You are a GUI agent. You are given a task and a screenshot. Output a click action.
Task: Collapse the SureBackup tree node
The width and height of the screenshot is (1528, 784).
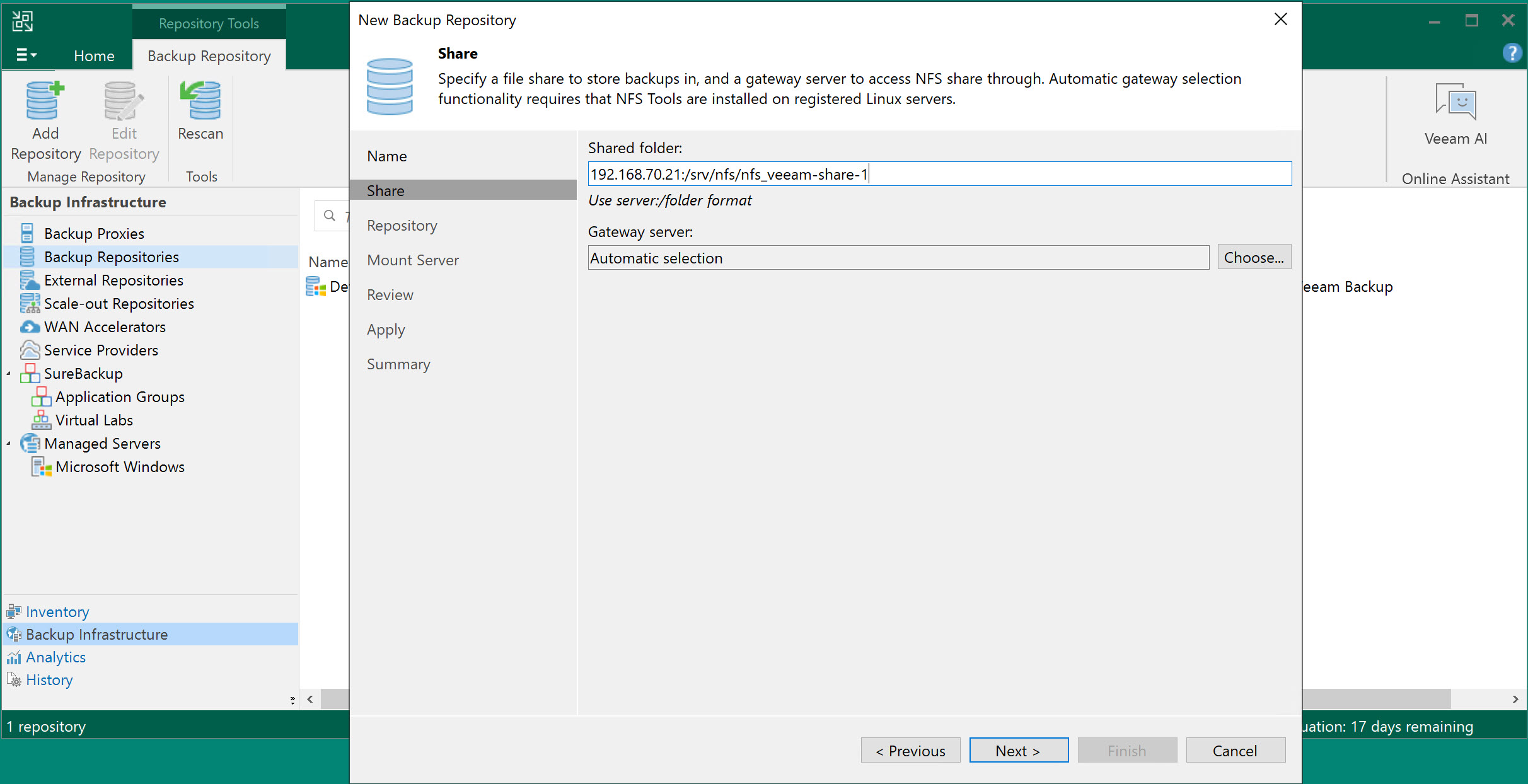pyautogui.click(x=9, y=374)
